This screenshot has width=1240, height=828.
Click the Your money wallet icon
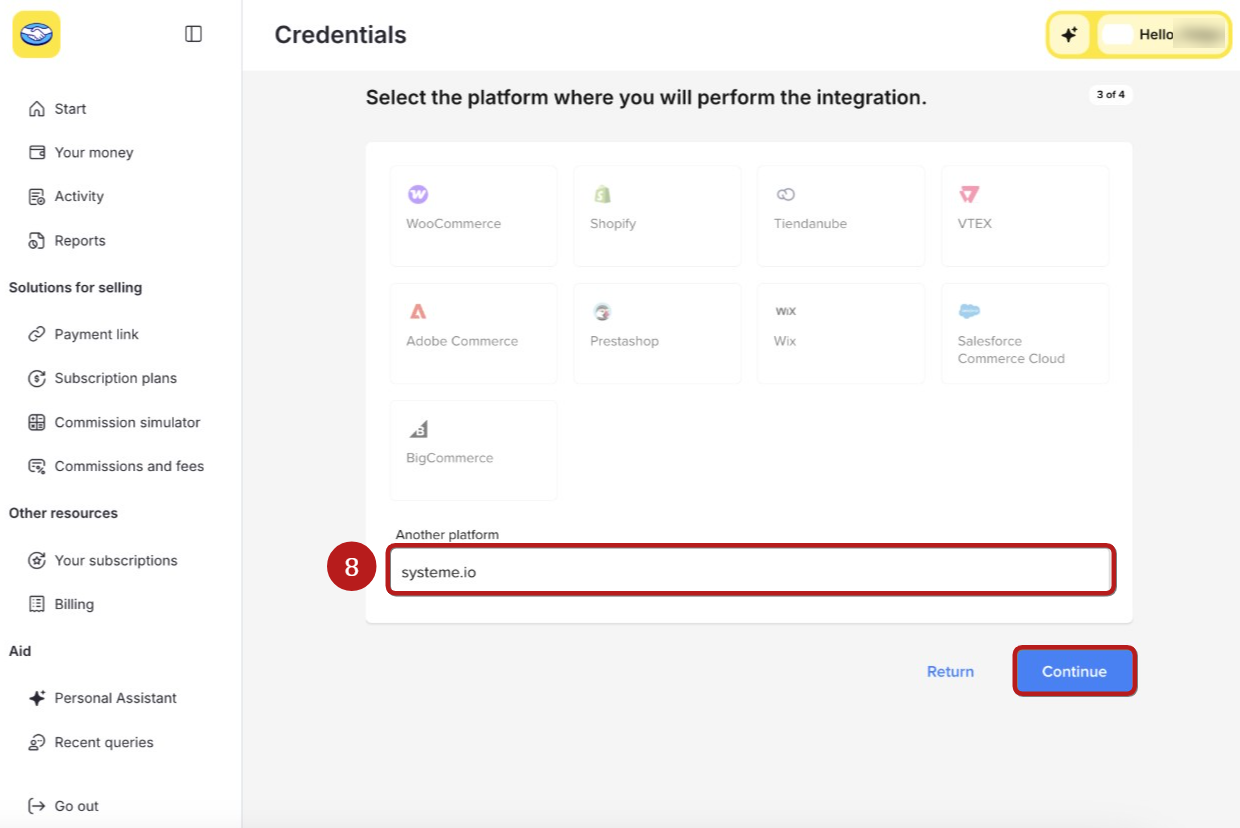[x=37, y=153]
